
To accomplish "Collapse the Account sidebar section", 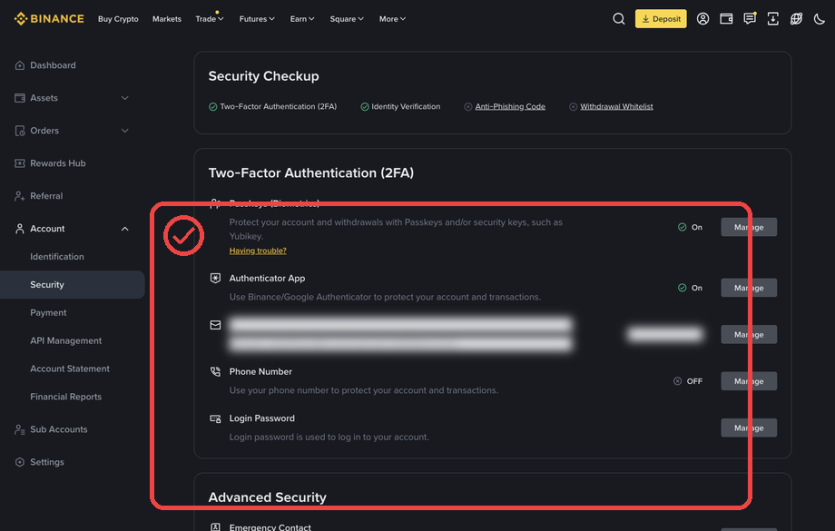I will point(125,228).
